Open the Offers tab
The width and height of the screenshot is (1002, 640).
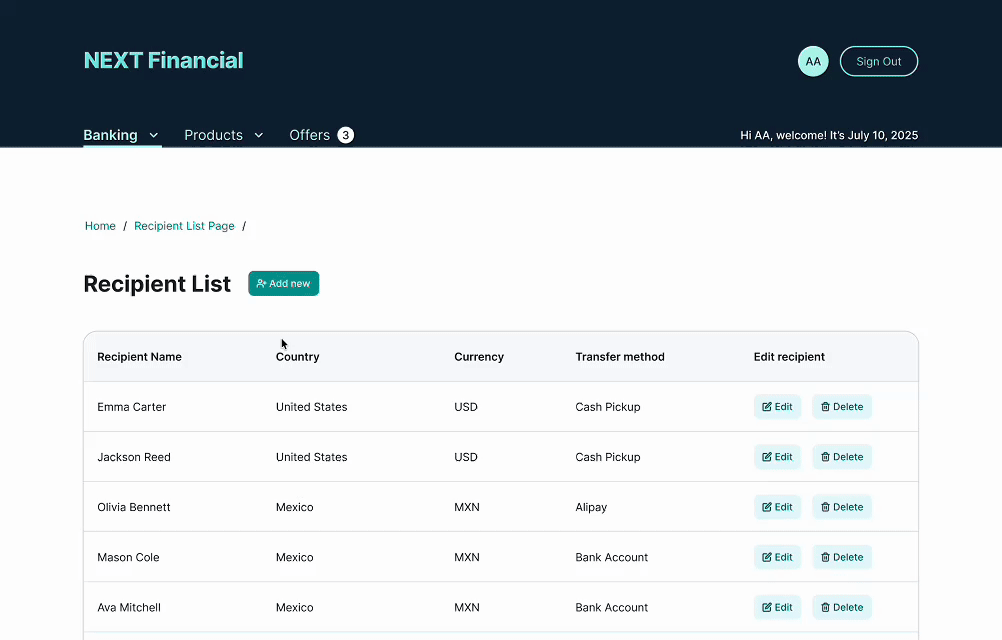[x=309, y=135]
